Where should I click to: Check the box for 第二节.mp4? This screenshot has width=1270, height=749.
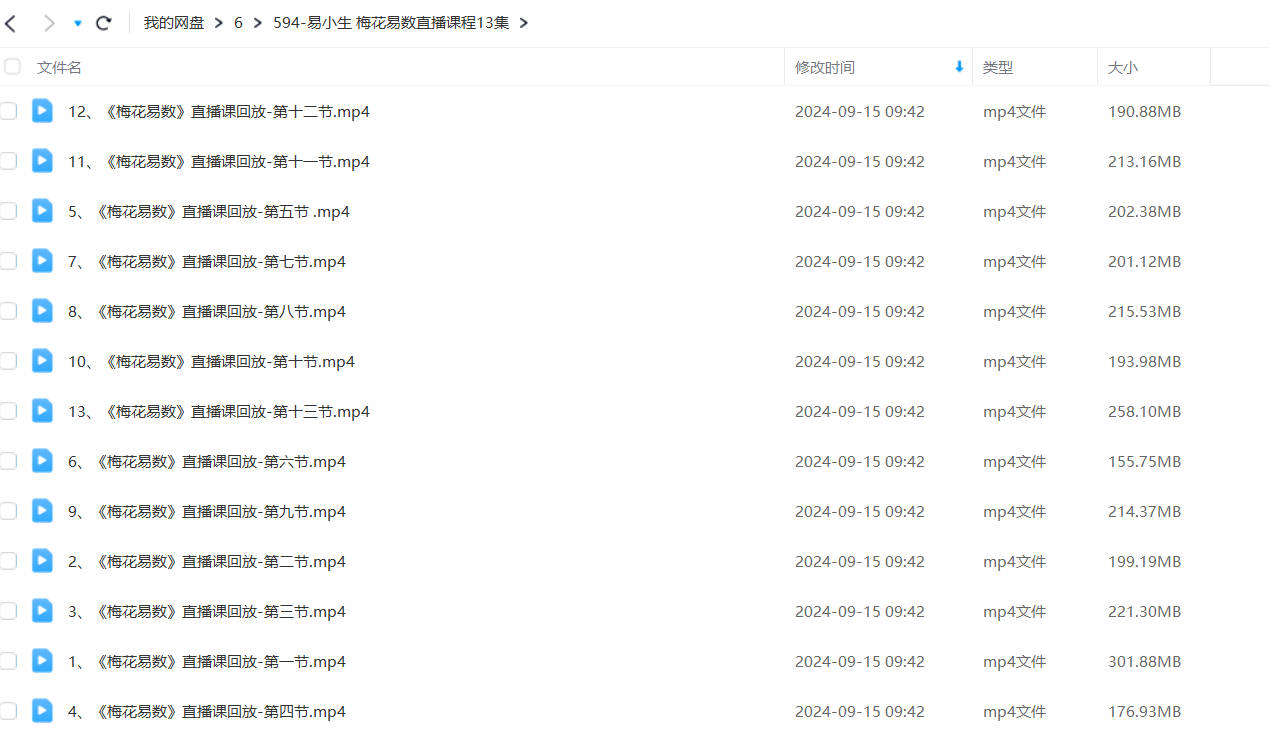tap(8, 561)
